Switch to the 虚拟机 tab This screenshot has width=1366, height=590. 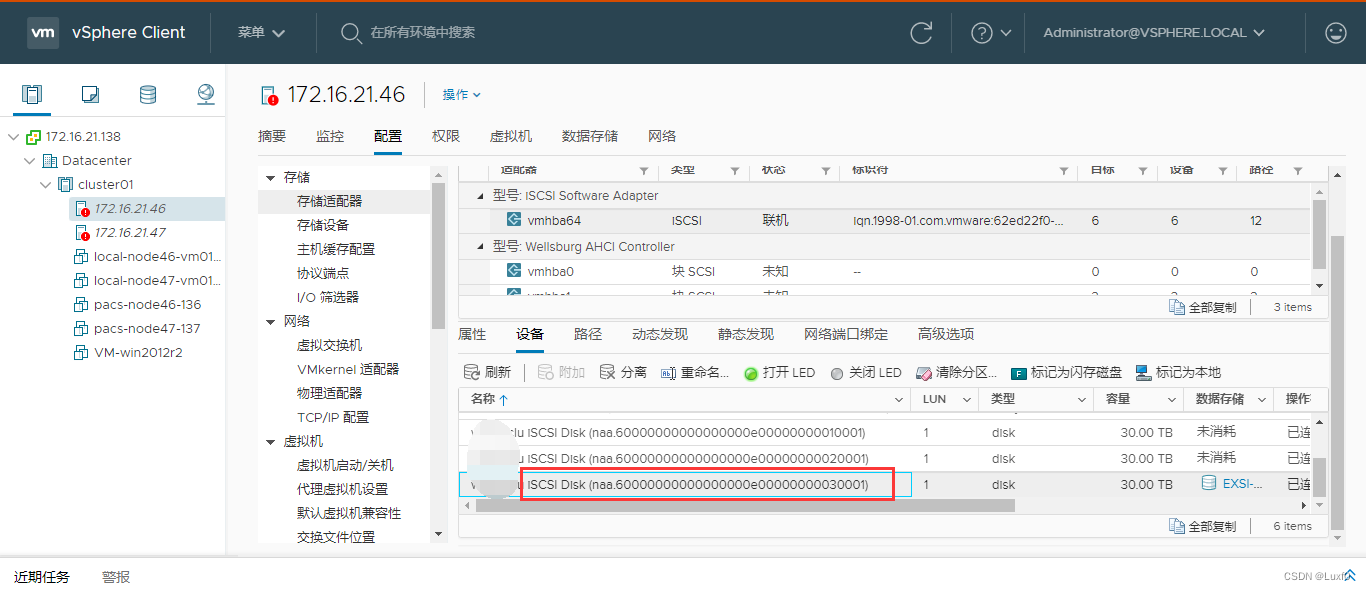point(511,136)
